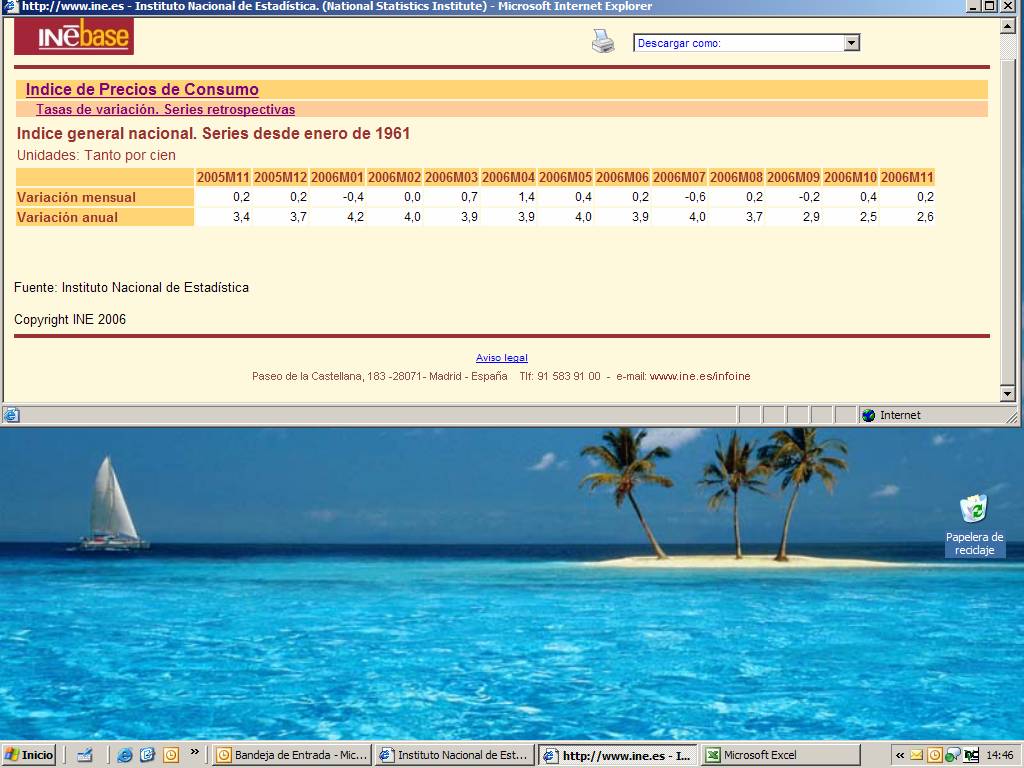1024x768 pixels.
Task: Expand hidden quick launch items chevron
Action: [194, 752]
